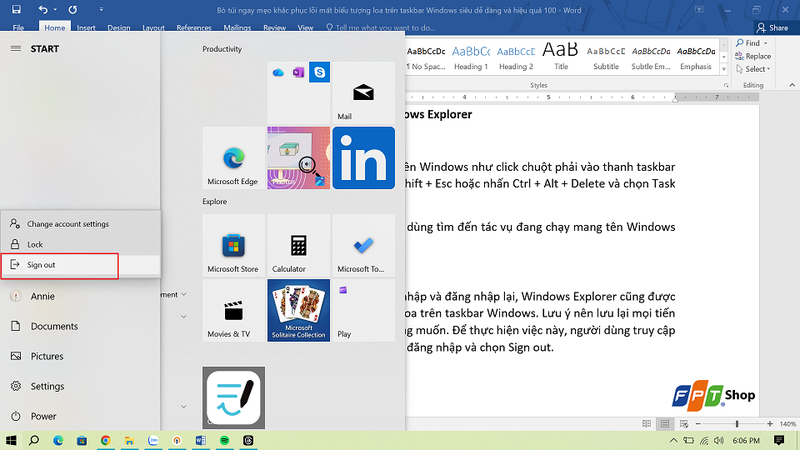Open the References ribbon tab
The width and height of the screenshot is (800, 450).
[194, 28]
